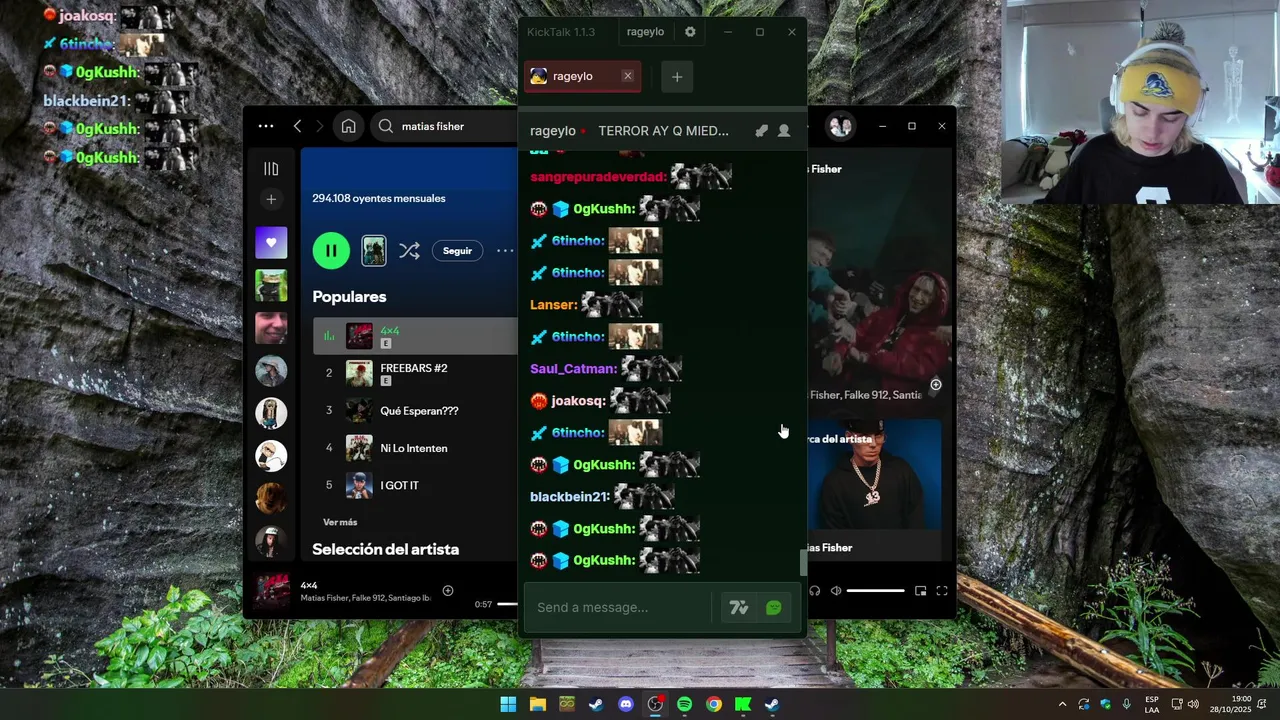The image size is (1280, 720).
Task: Select the rageylo title bar tab
Action: pyautogui.click(x=645, y=32)
